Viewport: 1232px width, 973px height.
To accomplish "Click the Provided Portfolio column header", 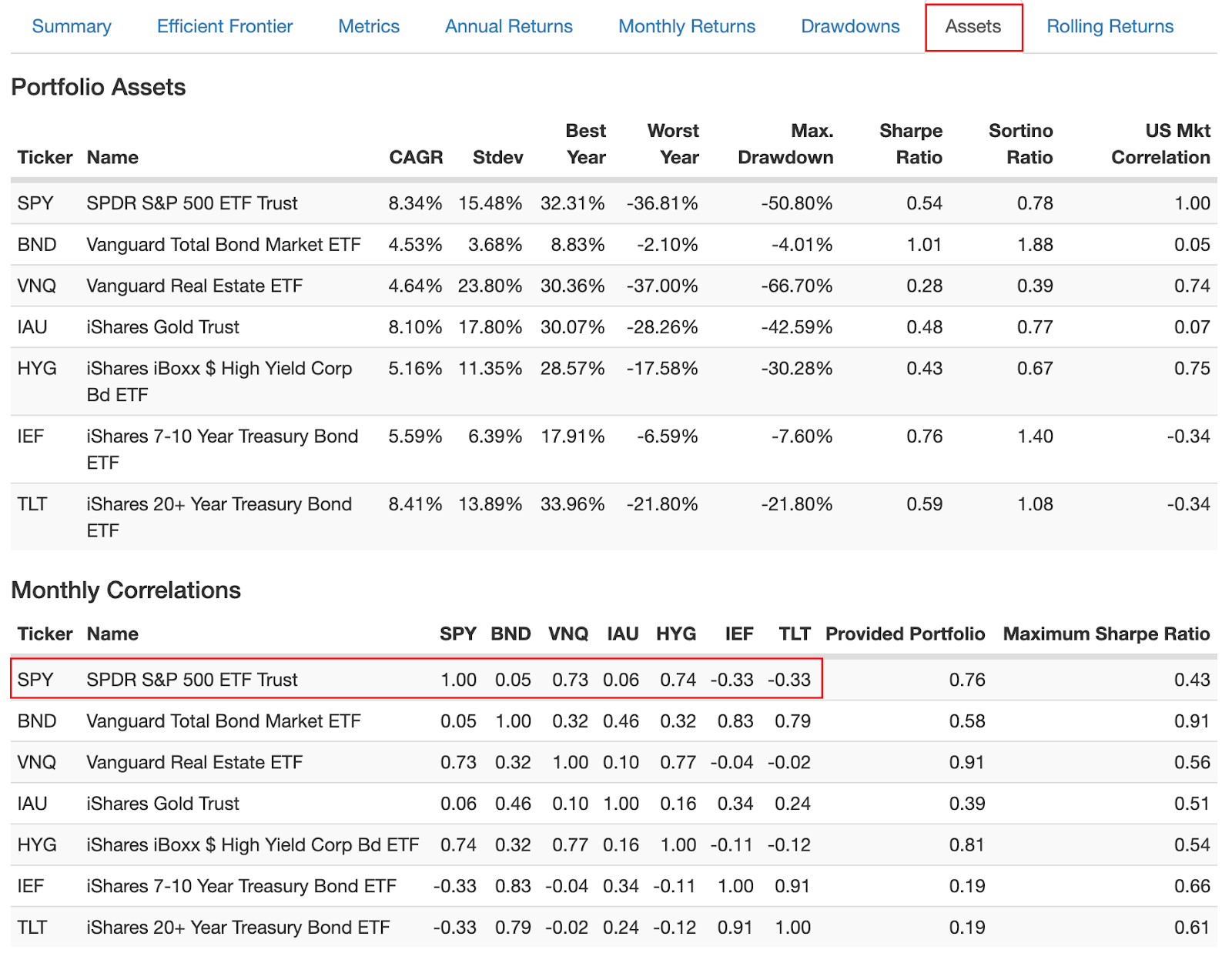I will (x=905, y=634).
